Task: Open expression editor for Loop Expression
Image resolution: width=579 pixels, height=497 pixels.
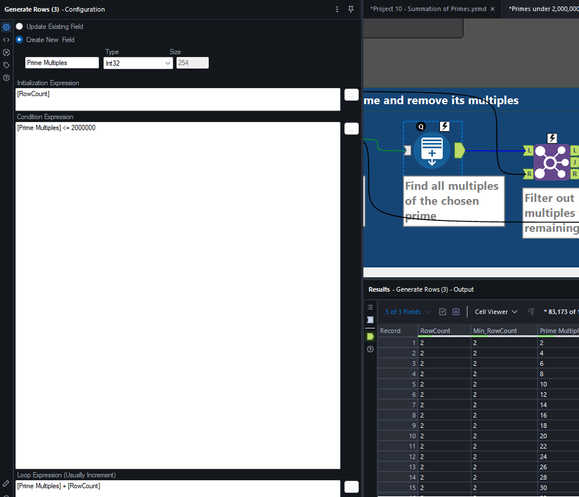Action: 351,487
